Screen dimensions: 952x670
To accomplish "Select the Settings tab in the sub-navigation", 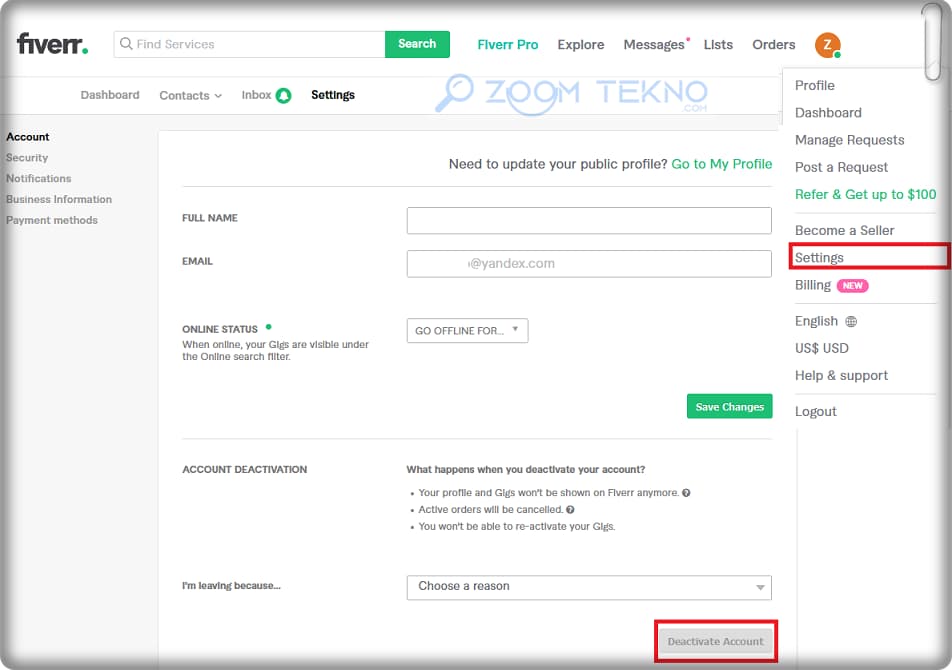I will pos(333,95).
